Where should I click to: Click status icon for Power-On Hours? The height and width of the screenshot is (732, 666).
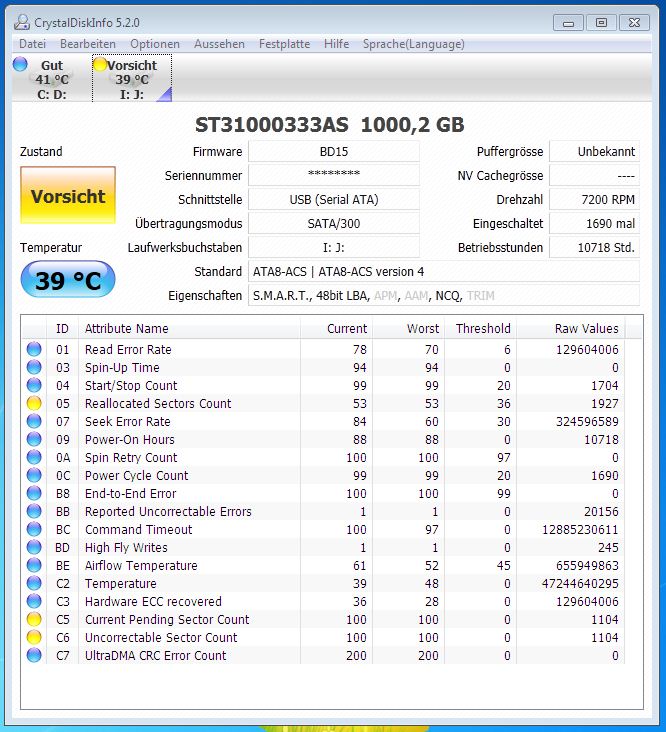click(x=34, y=439)
